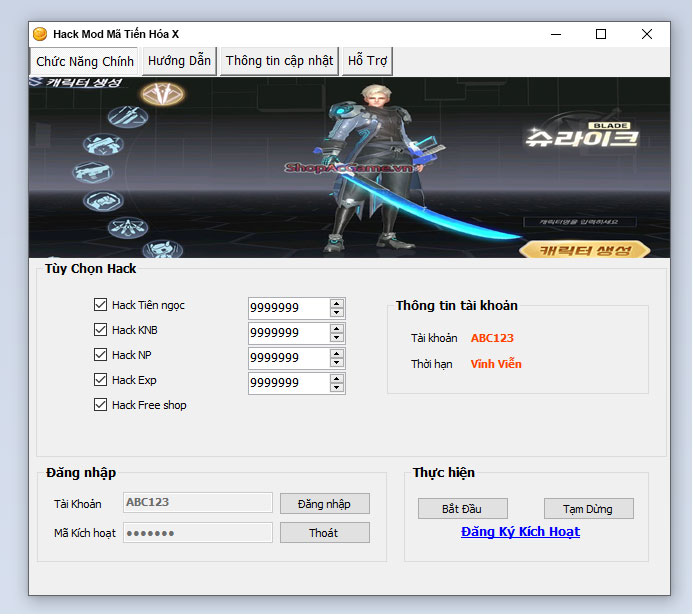
Task: Toggle the Hack Exp checkbox
Action: click(100, 380)
